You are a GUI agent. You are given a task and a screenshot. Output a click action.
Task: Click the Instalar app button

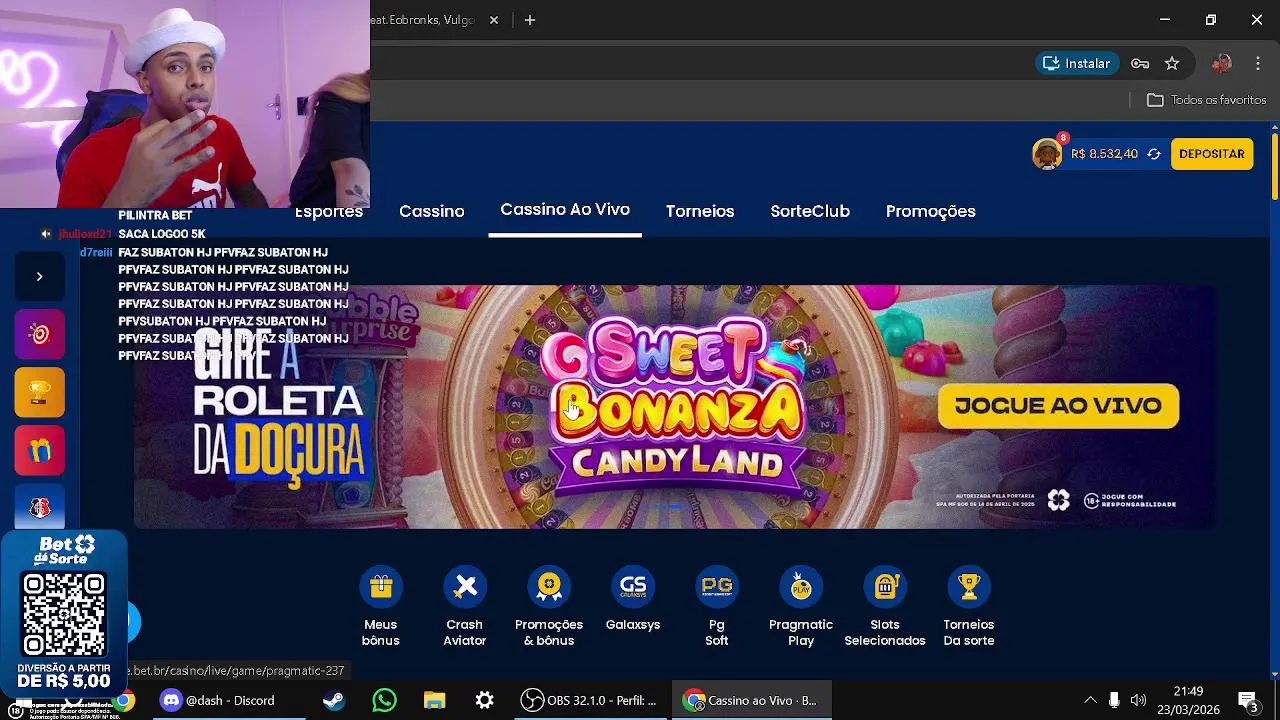click(x=1076, y=63)
